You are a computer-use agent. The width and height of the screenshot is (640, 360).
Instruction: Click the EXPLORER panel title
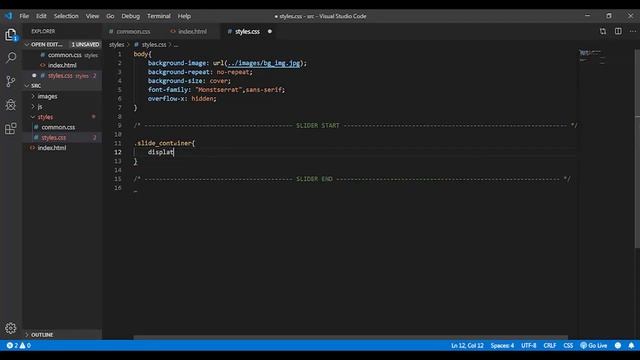43,31
